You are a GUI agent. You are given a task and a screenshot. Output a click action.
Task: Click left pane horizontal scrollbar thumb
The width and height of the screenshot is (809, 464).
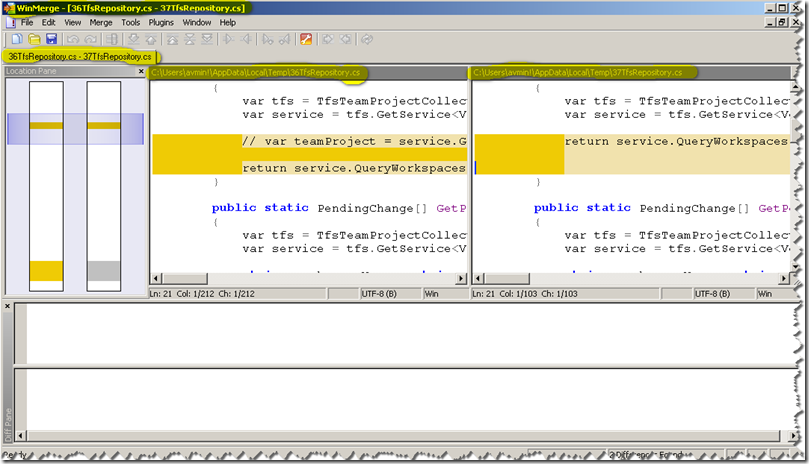[x=185, y=279]
